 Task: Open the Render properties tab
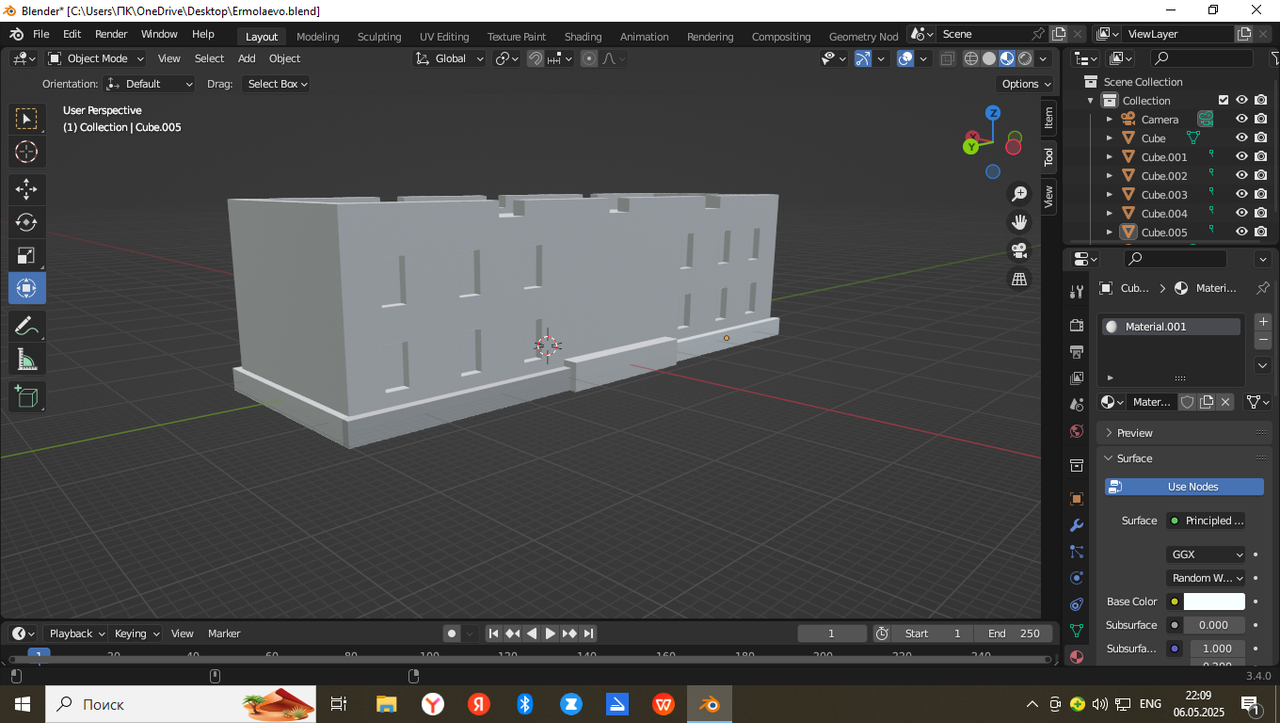(x=1077, y=326)
